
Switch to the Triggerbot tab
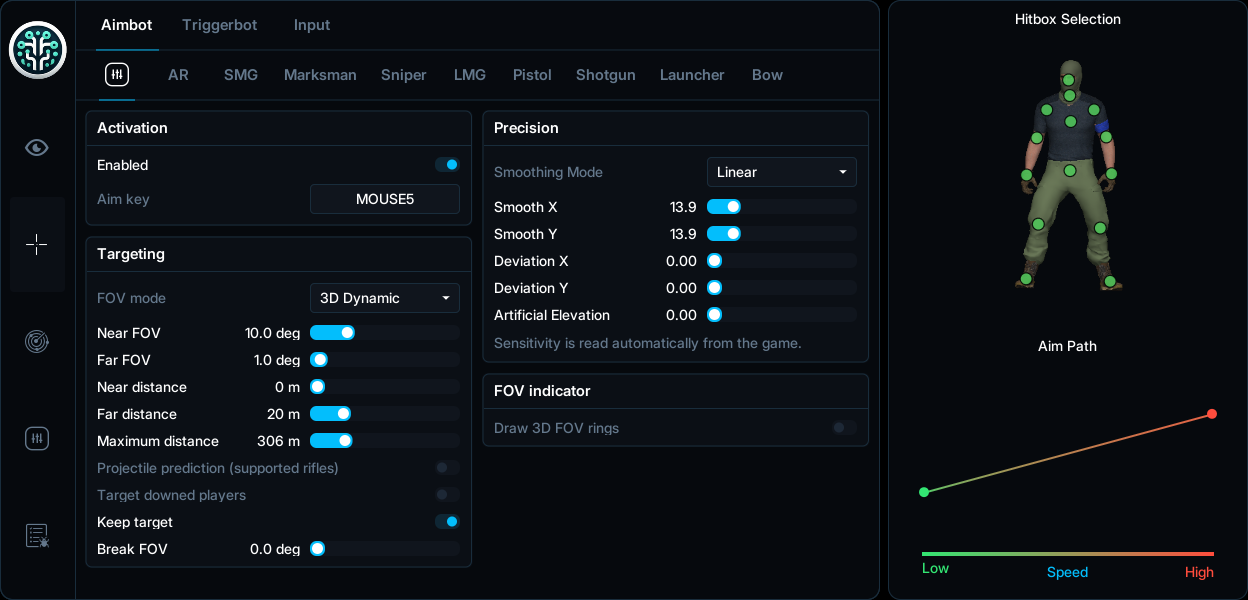pyautogui.click(x=220, y=25)
